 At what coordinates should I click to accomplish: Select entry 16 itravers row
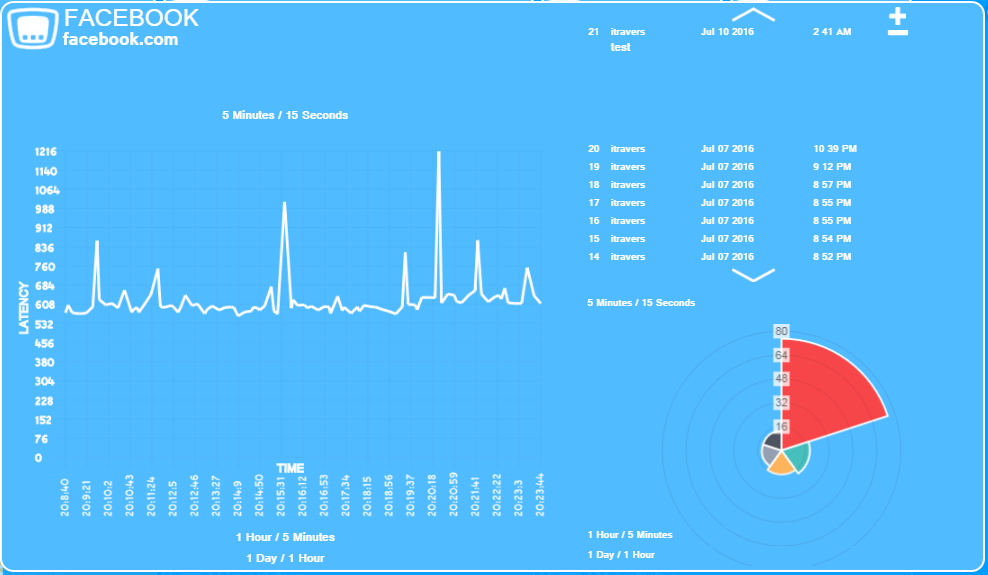pyautogui.click(x=720, y=220)
